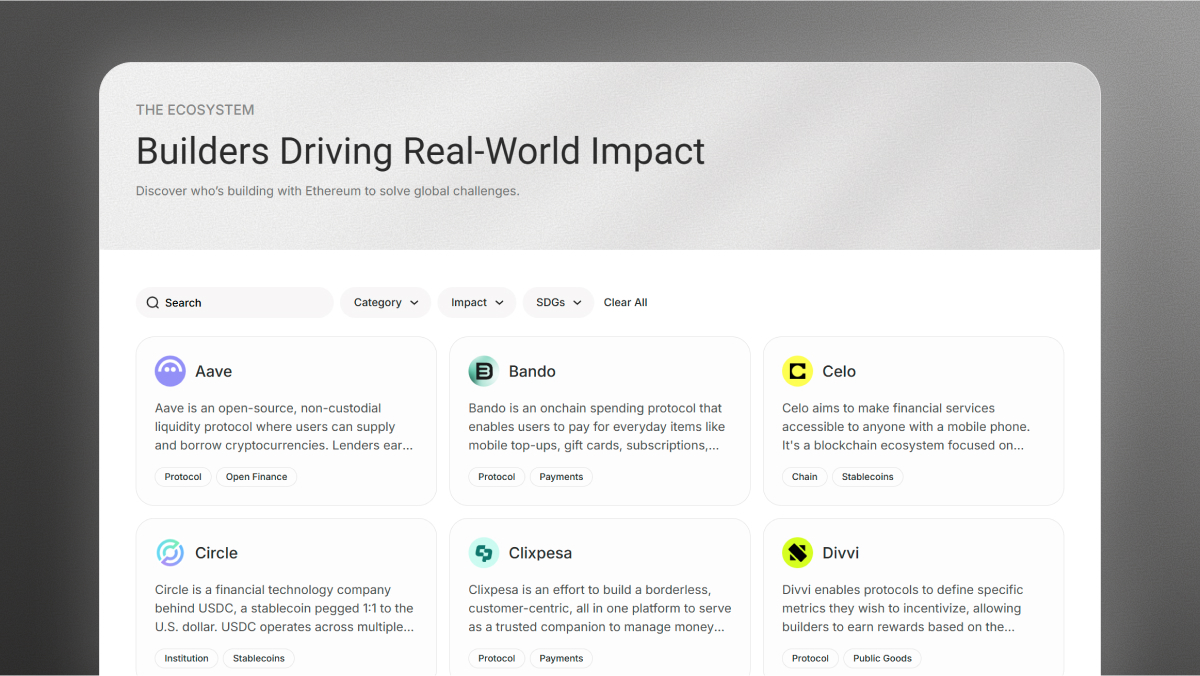Click the 'THE ECOSYSTEM' label
This screenshot has width=1200, height=676.
click(x=195, y=110)
